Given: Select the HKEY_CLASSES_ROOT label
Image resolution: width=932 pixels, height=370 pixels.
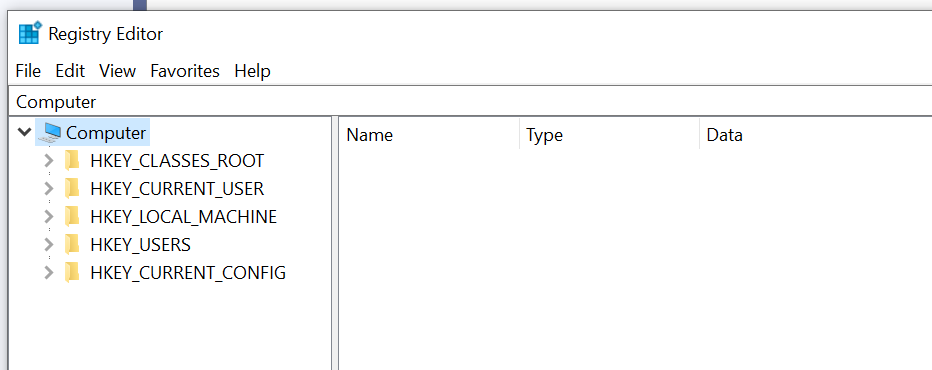Looking at the screenshot, I should pos(177,161).
